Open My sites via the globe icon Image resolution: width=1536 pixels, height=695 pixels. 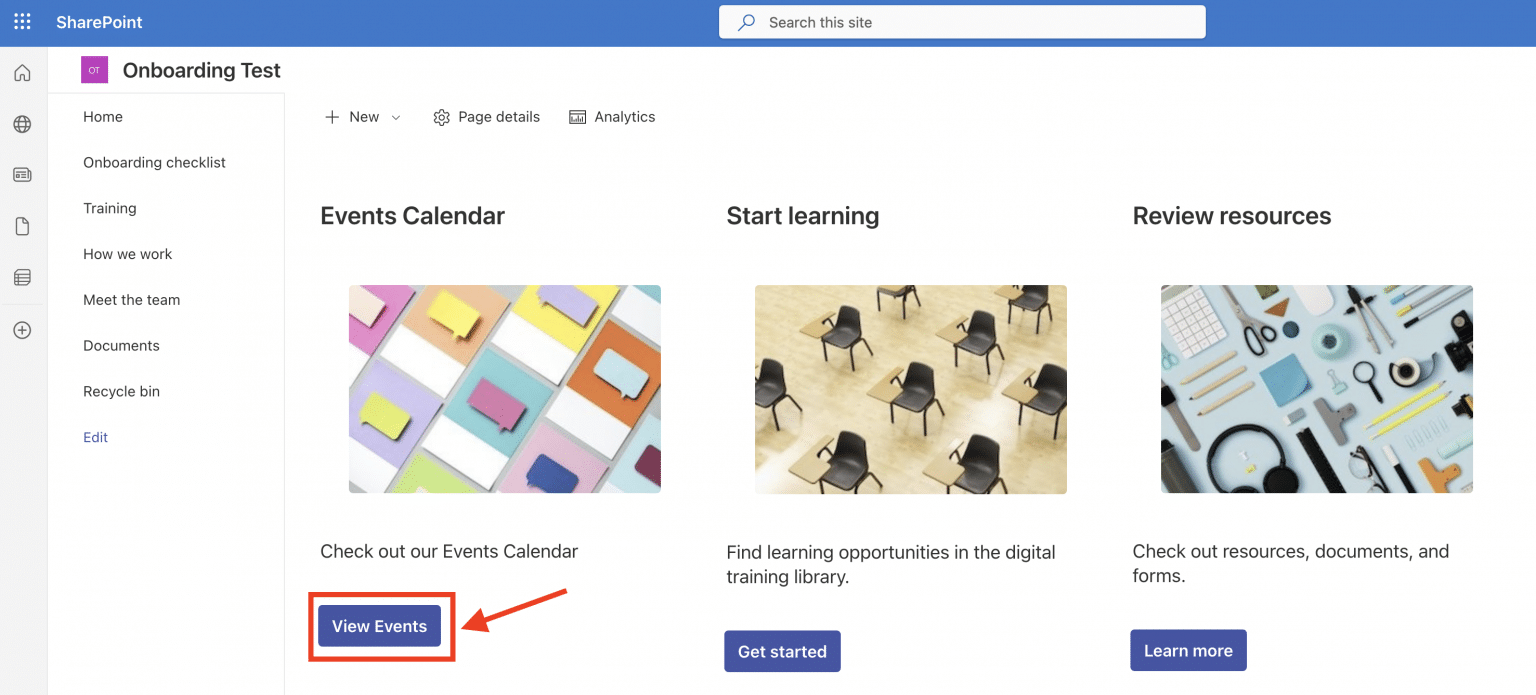22,124
